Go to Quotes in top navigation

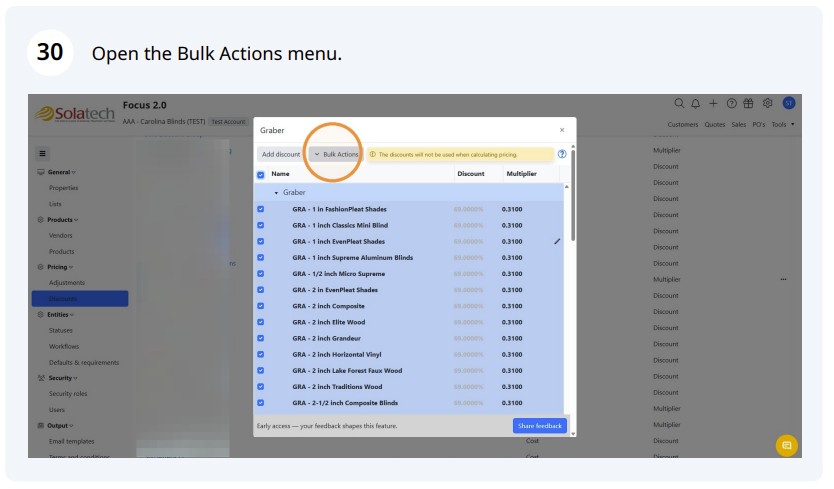click(x=714, y=125)
